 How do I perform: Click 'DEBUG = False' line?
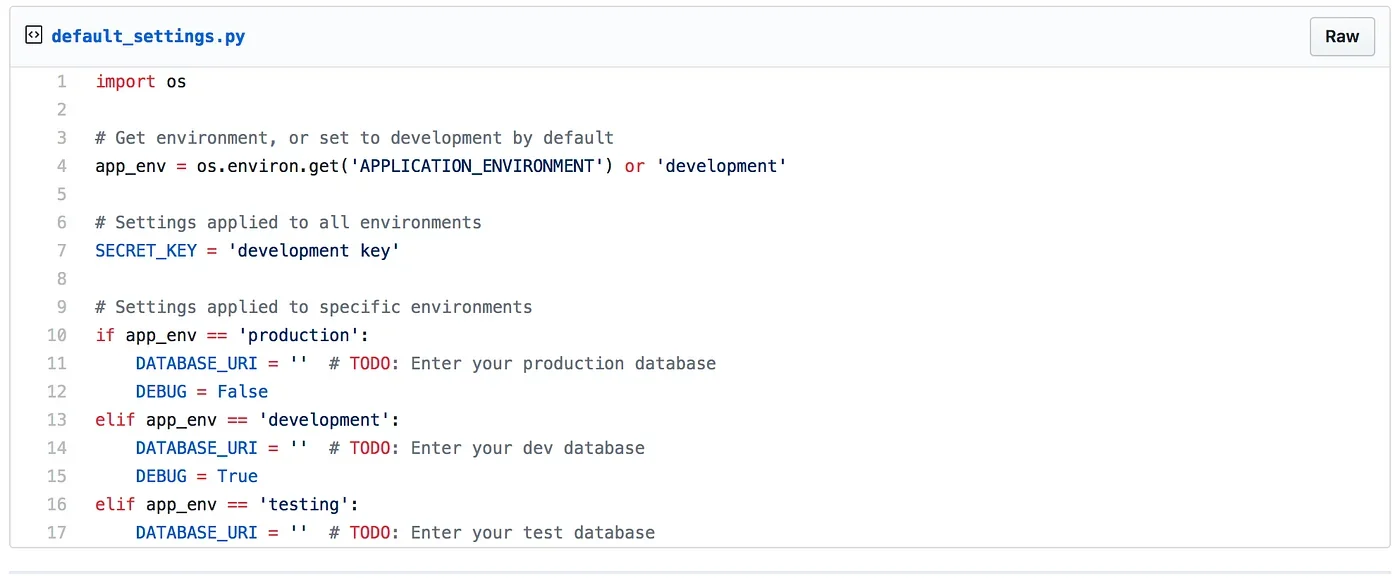(202, 391)
